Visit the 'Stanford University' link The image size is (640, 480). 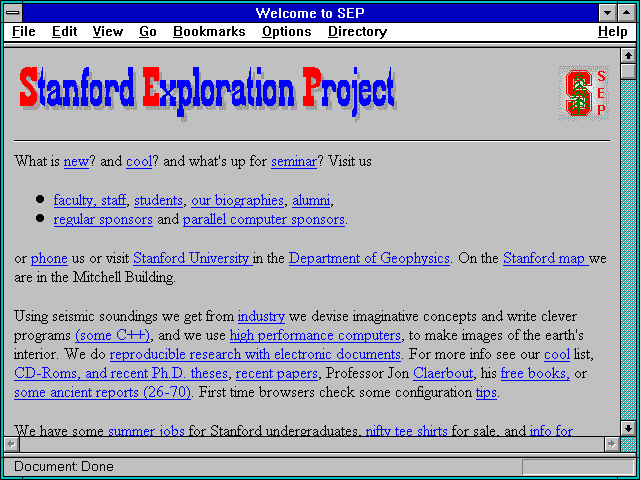point(193,259)
